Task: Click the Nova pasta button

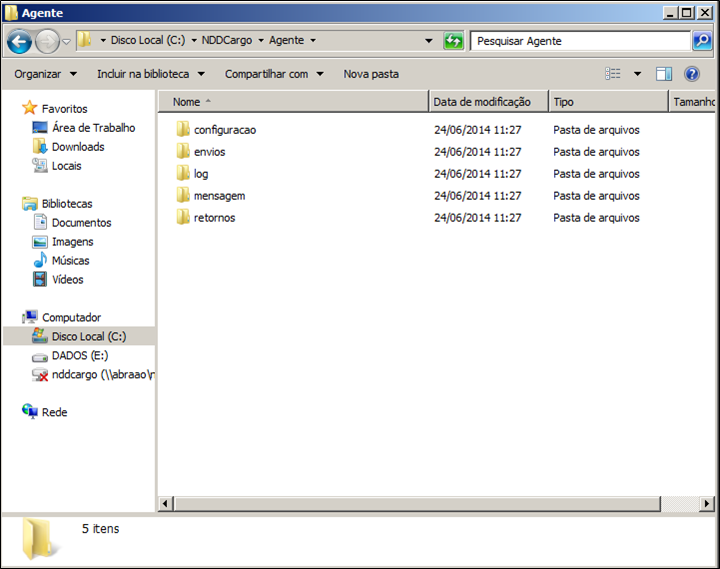Action: [x=371, y=74]
